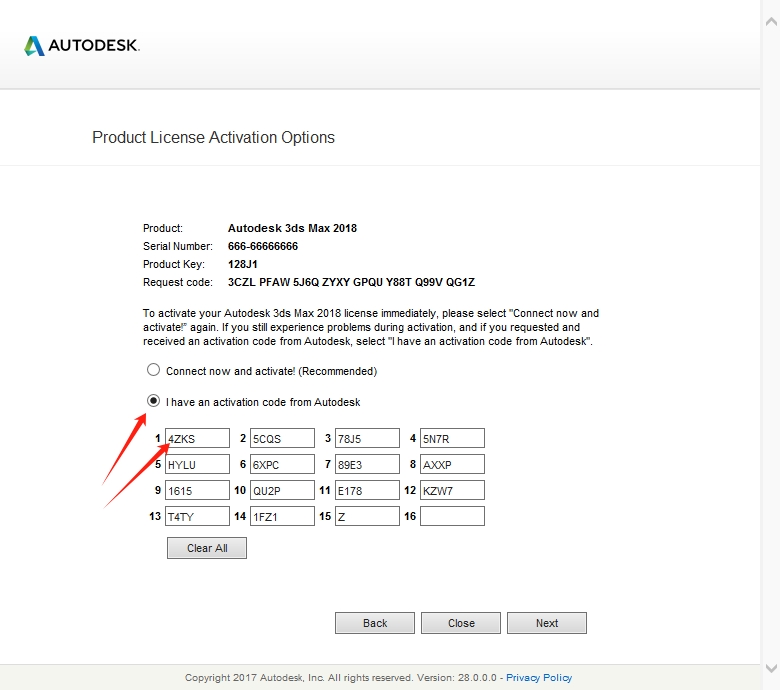The height and width of the screenshot is (690, 780).
Task: Click field 4 with 5N7R
Action: (x=452, y=438)
